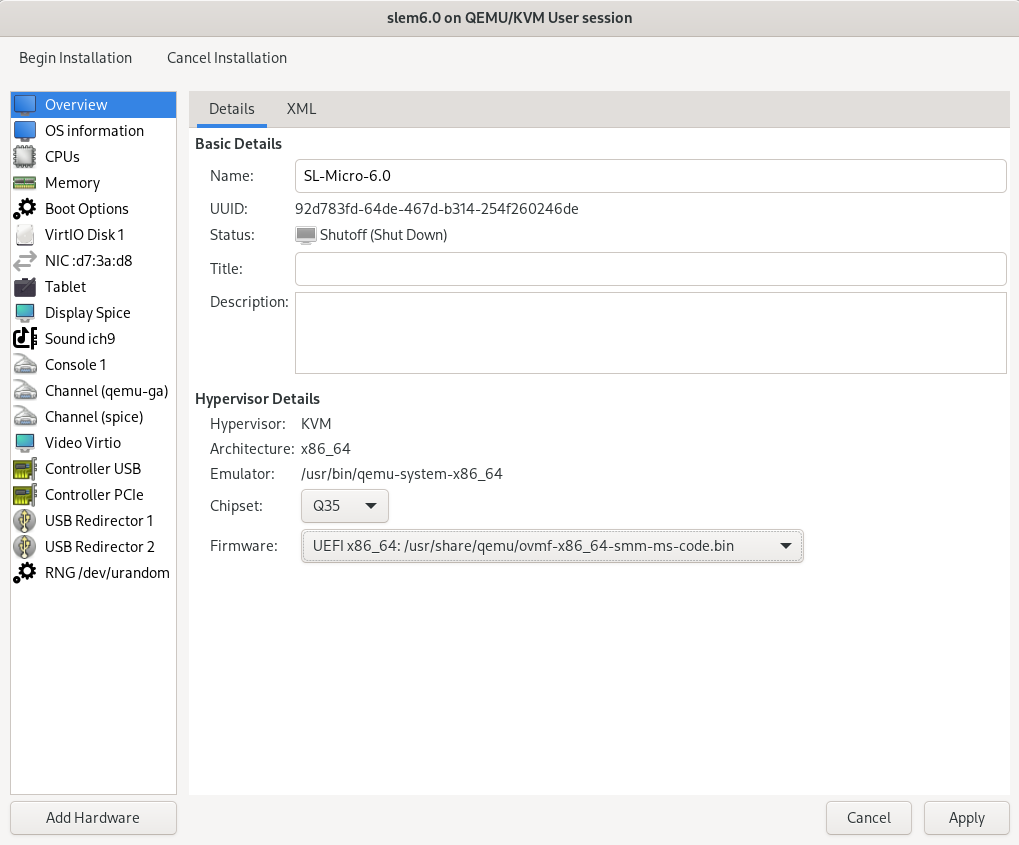Click the Tablet input device icon
The image size is (1019, 845).
click(x=27, y=286)
